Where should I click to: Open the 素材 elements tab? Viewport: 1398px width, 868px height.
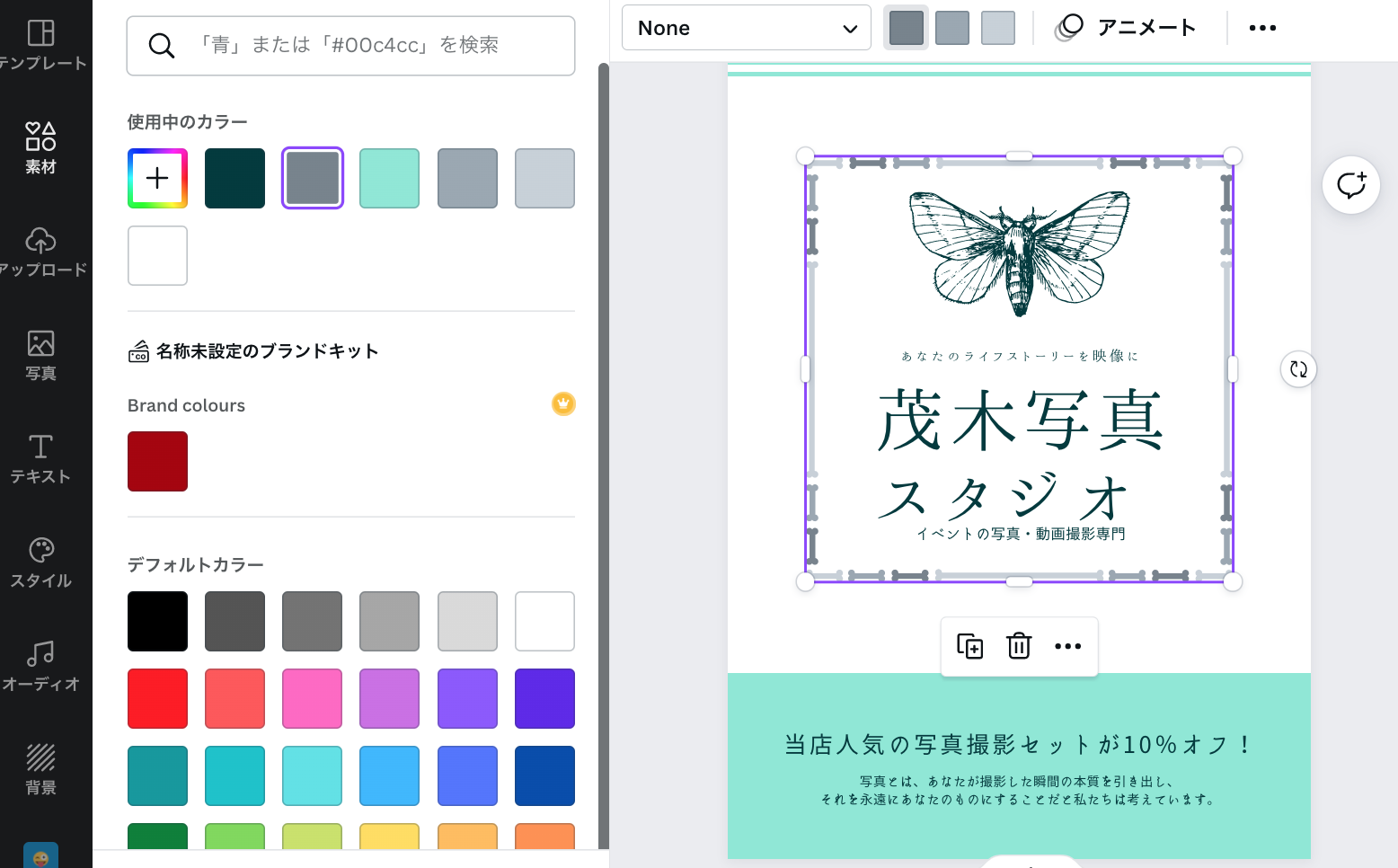(x=41, y=148)
